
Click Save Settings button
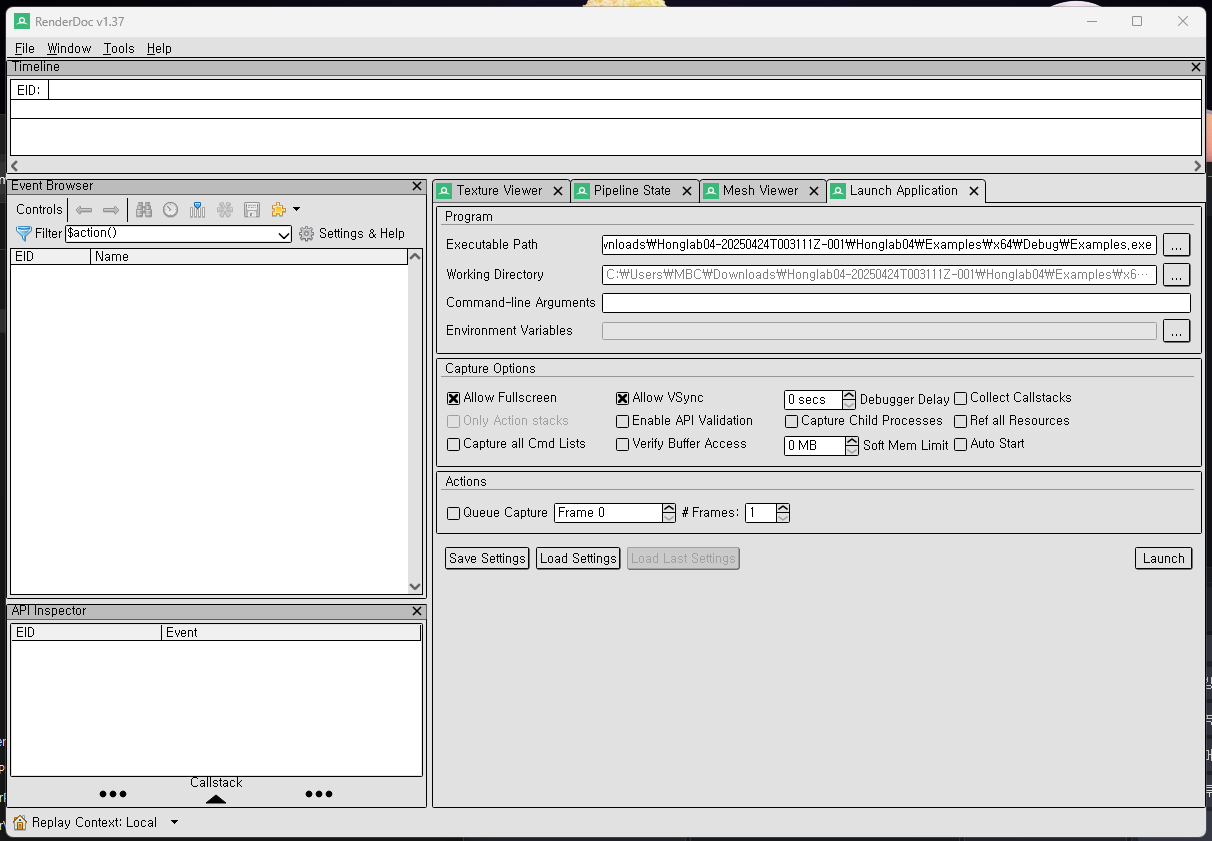(x=487, y=558)
